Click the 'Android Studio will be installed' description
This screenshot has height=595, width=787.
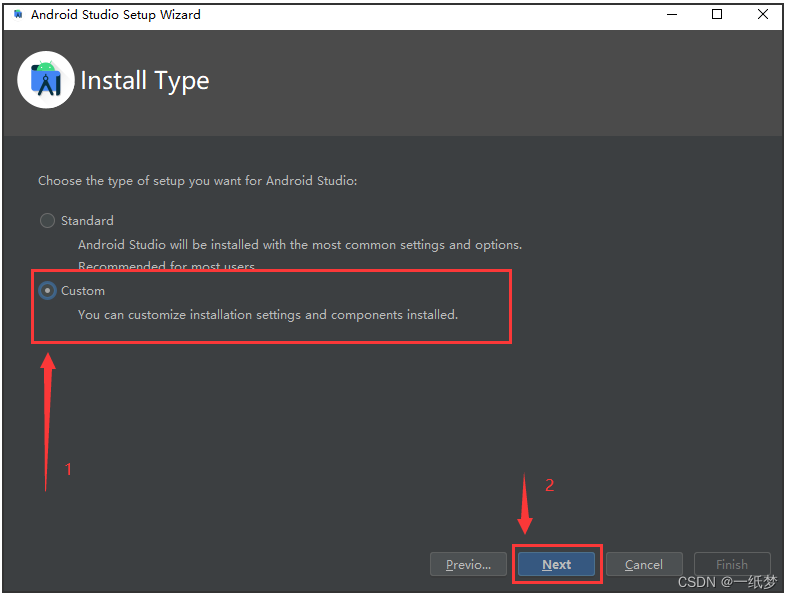(300, 245)
